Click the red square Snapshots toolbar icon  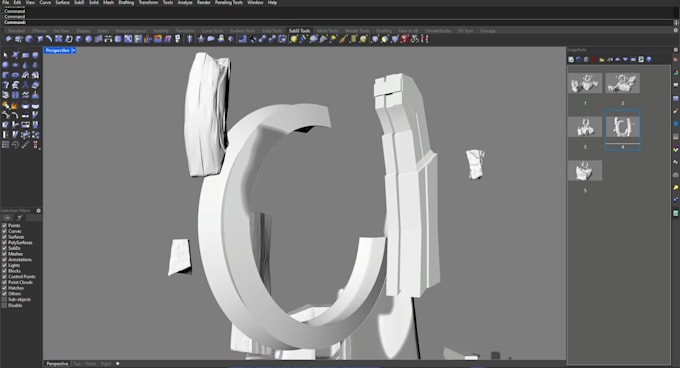(594, 59)
